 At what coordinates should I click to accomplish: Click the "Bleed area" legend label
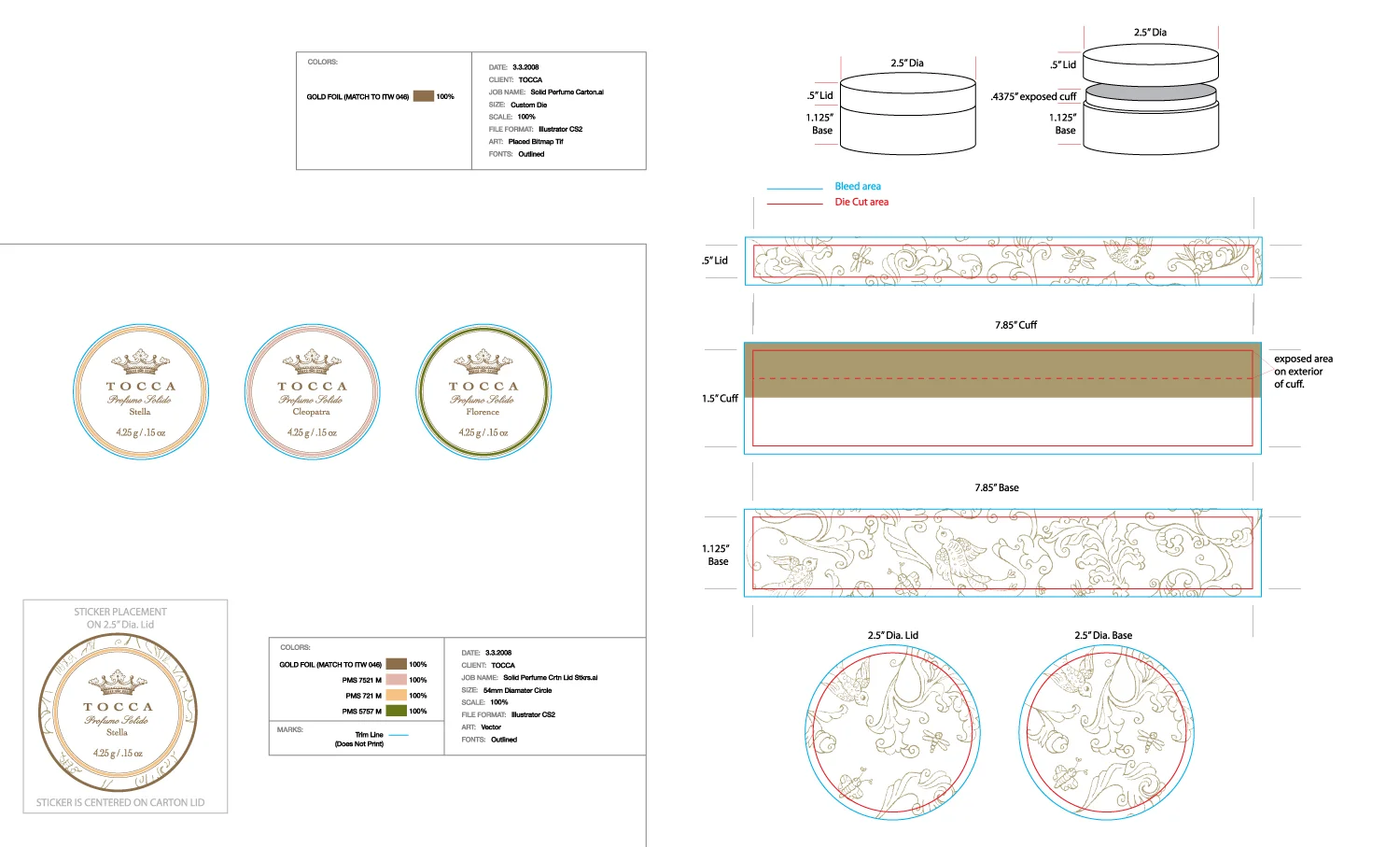(x=858, y=186)
